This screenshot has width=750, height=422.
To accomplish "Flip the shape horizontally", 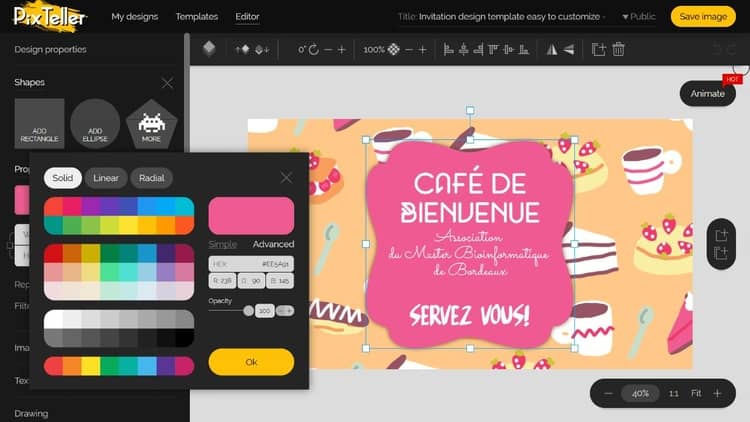I will click(x=550, y=49).
